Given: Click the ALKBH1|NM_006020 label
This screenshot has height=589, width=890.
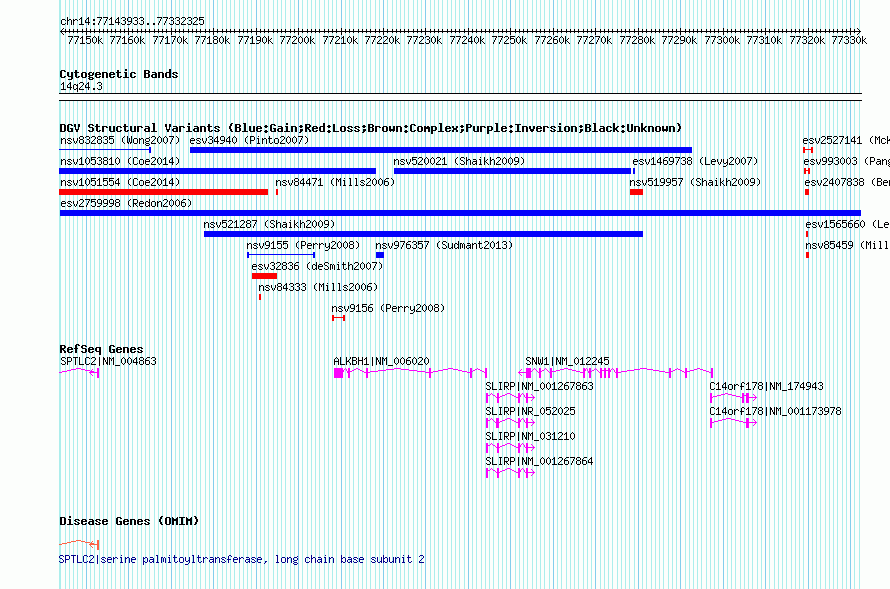Looking at the screenshot, I should click(381, 361).
